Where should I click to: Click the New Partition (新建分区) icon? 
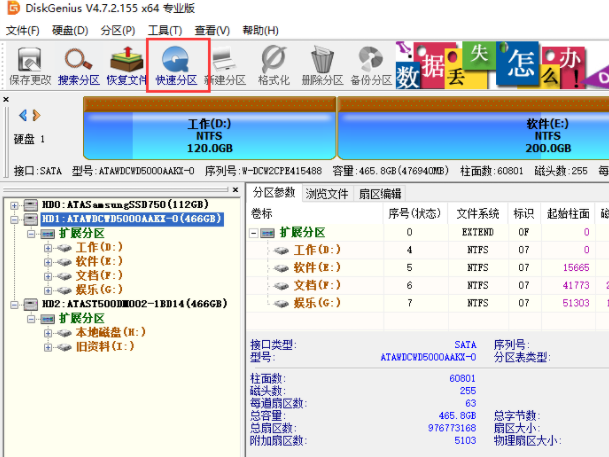(225, 64)
